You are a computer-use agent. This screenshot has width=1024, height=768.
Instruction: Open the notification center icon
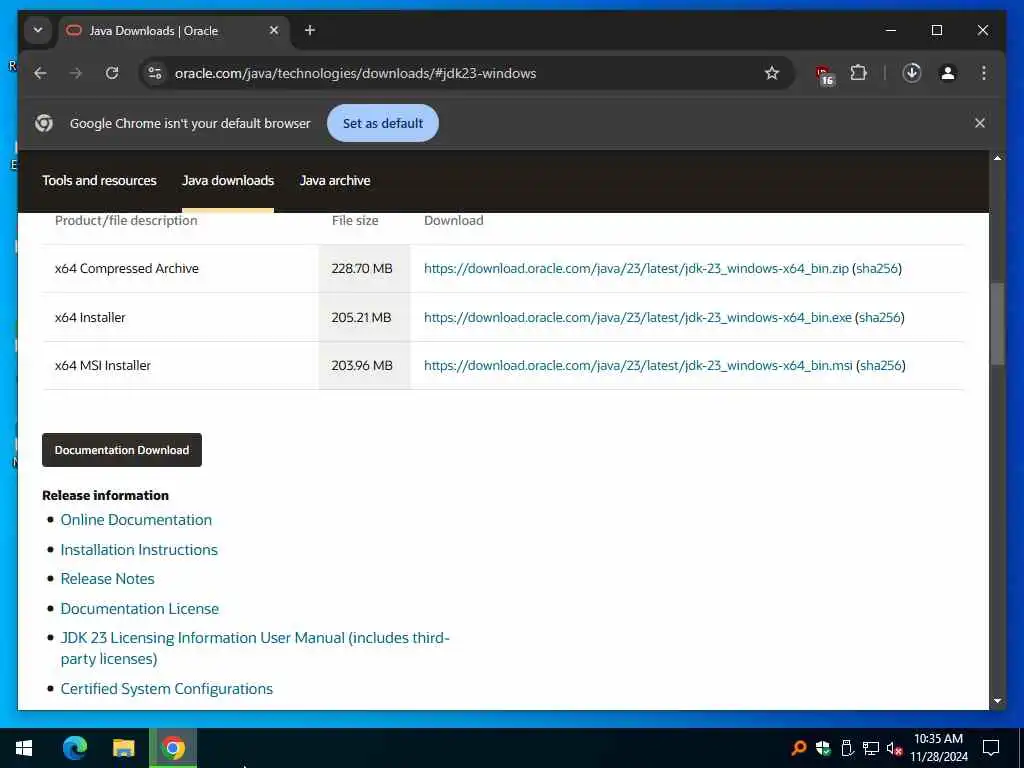tap(991, 748)
